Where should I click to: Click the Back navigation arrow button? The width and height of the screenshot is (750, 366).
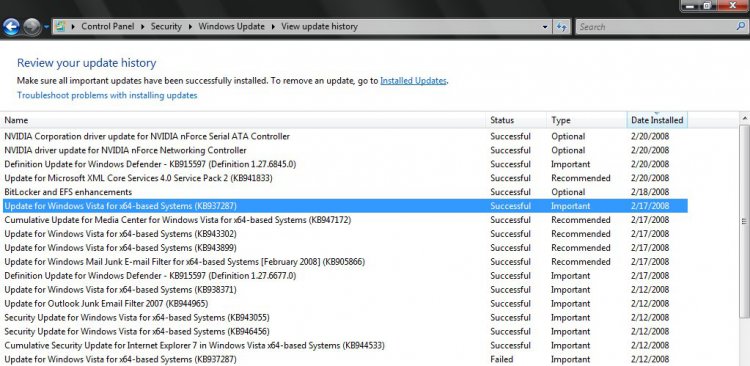(x=11, y=27)
